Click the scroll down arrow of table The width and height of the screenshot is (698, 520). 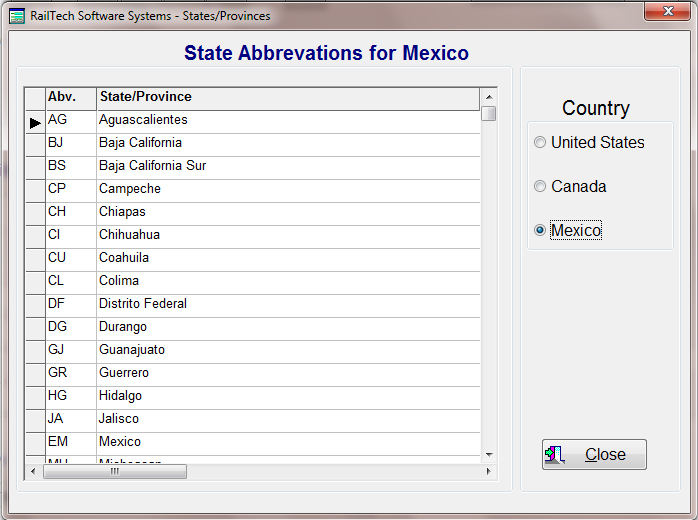pos(489,455)
